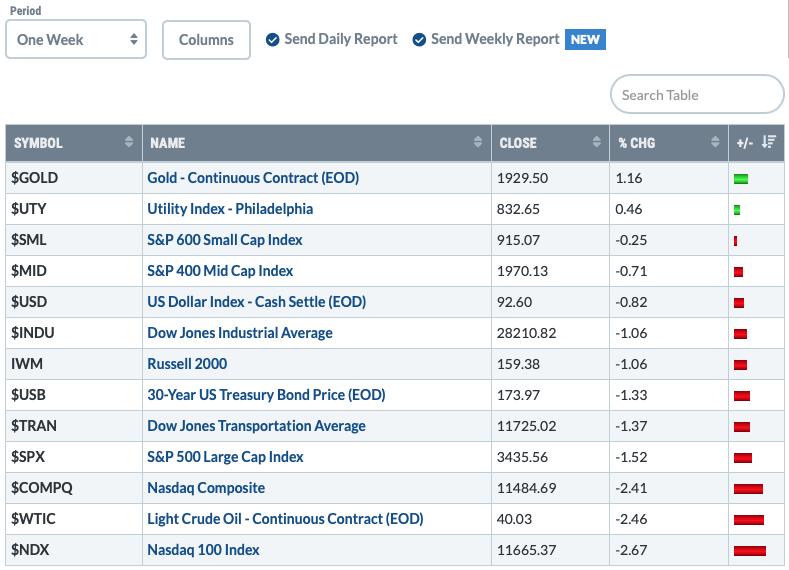This screenshot has height=570, width=789.
Task: Sort table by CLOSE column arrows
Action: 596,142
